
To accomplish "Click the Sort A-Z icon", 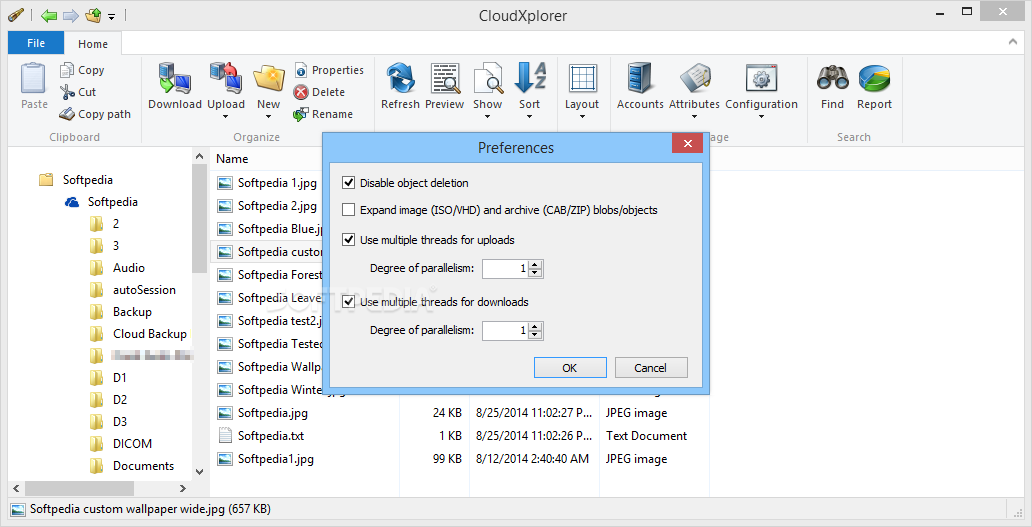I will [529, 78].
